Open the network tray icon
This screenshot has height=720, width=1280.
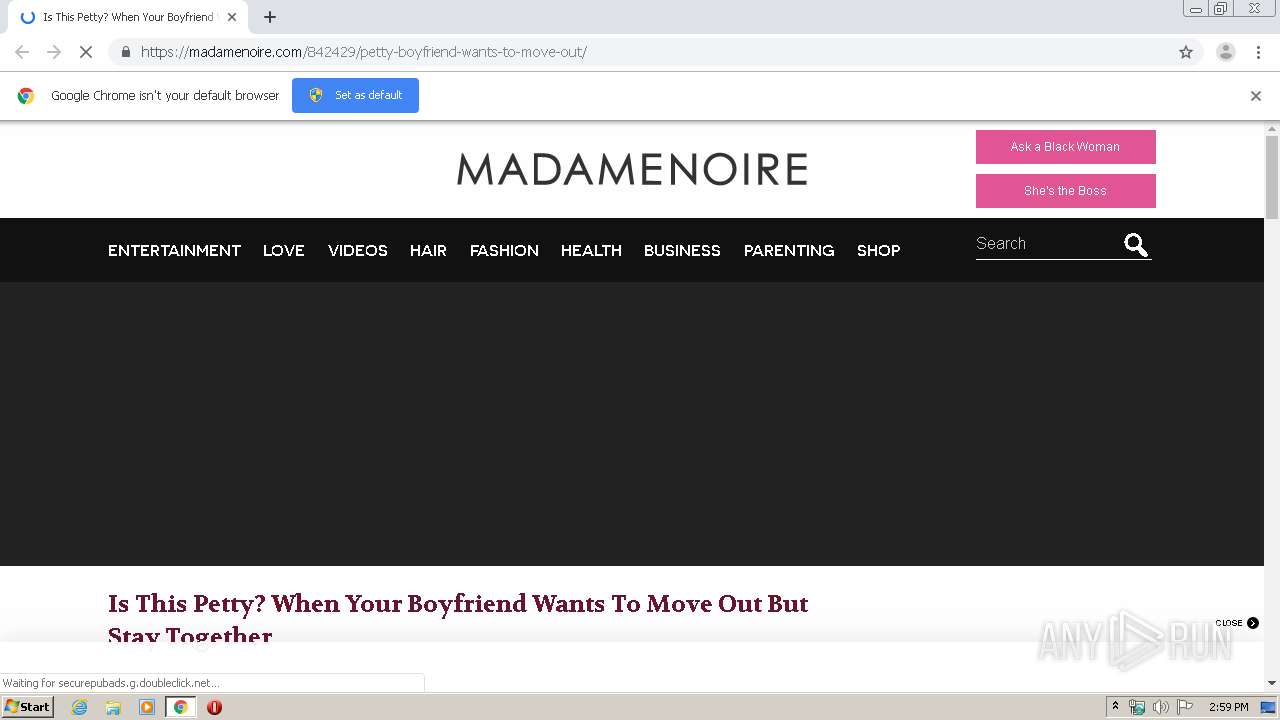click(1137, 707)
